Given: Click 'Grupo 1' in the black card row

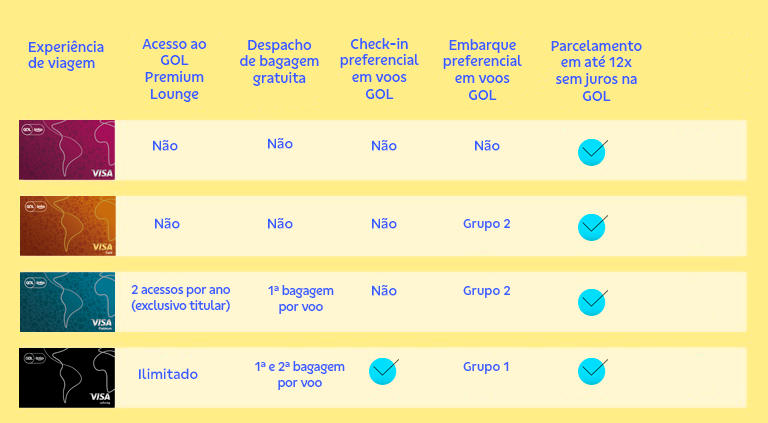Looking at the screenshot, I should (x=486, y=367).
